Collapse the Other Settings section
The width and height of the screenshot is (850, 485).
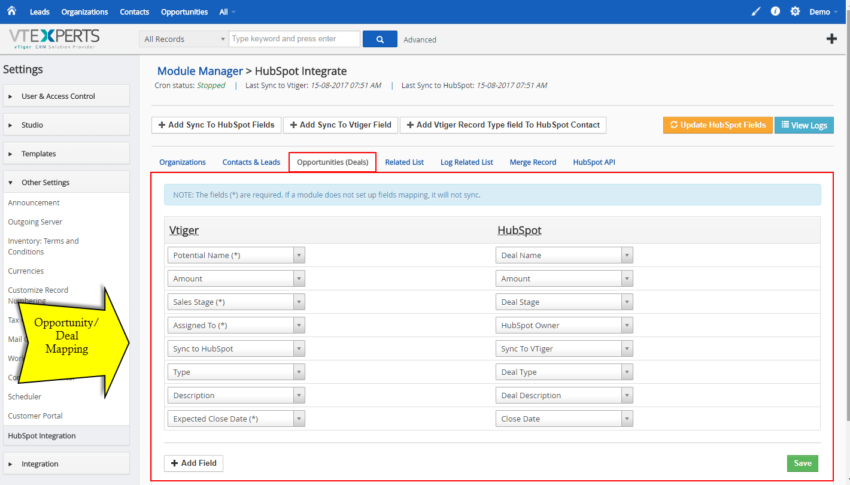pyautogui.click(x=66, y=182)
